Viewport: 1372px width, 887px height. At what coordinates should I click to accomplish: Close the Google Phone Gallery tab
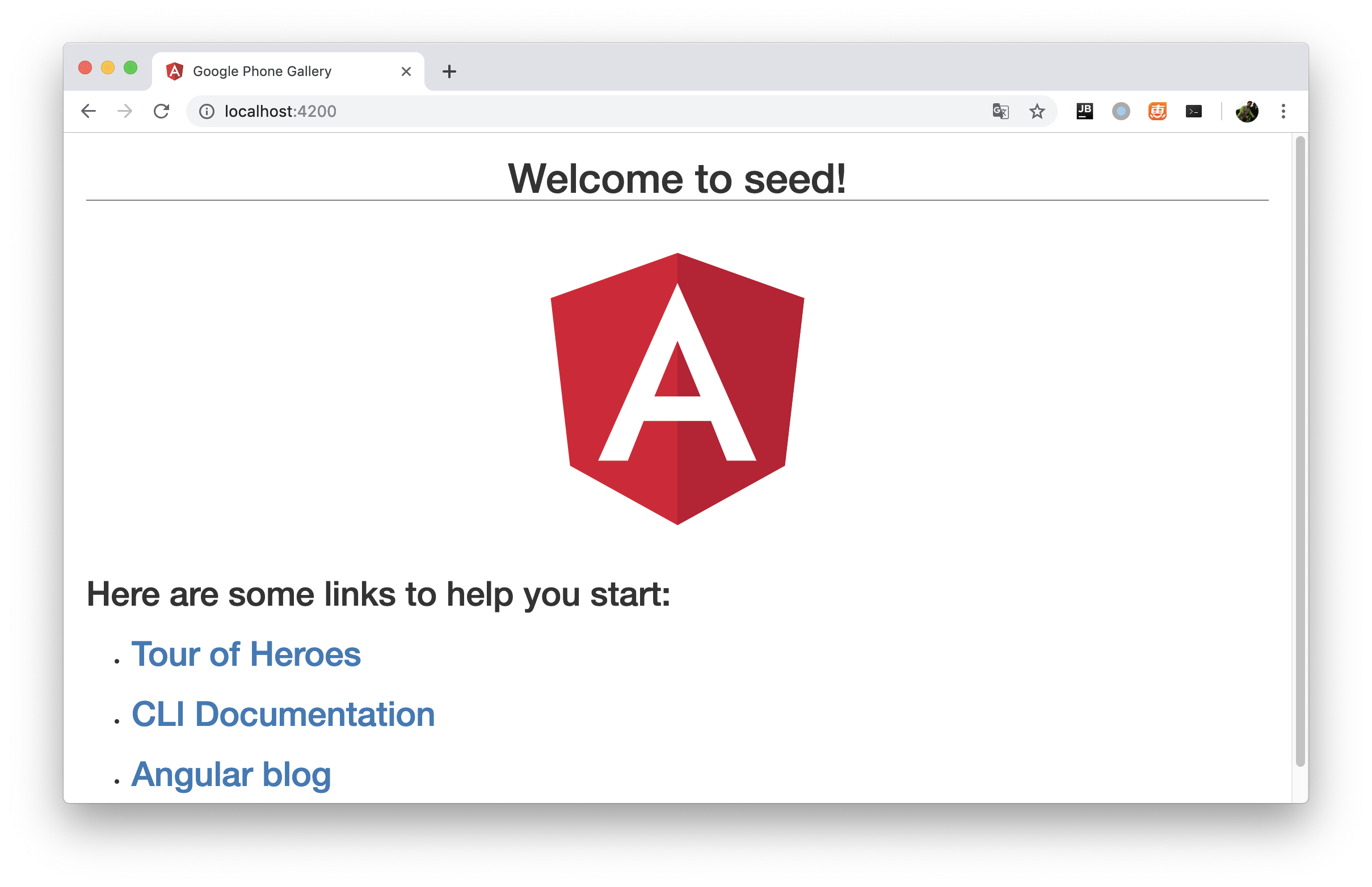406,71
